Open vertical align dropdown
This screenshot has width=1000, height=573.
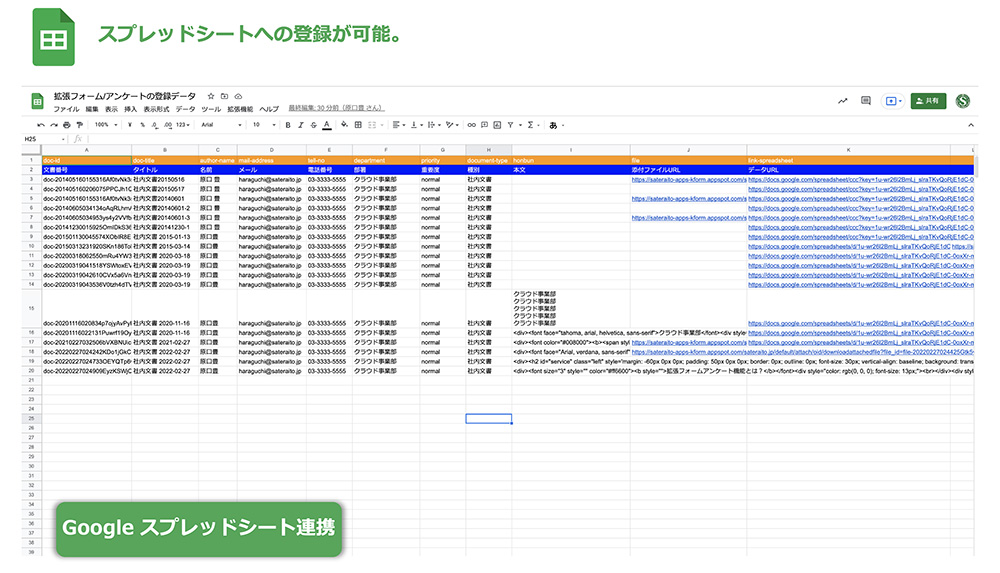(416, 125)
